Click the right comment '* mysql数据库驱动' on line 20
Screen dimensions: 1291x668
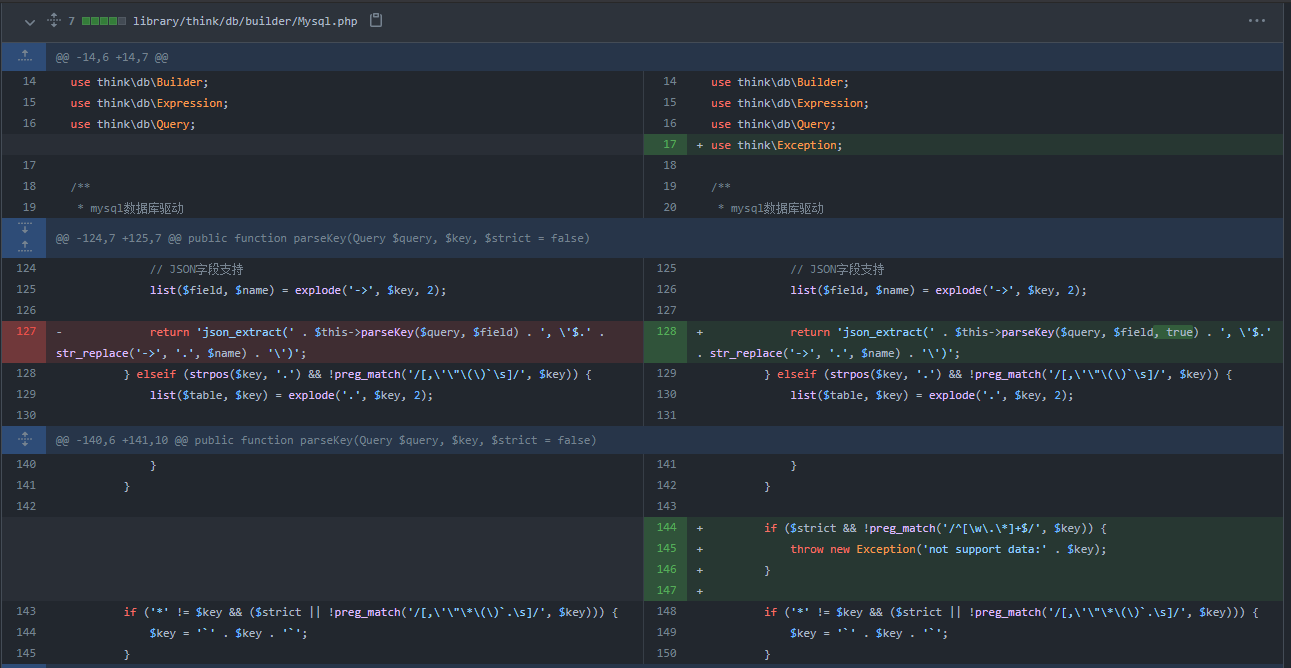click(x=771, y=208)
